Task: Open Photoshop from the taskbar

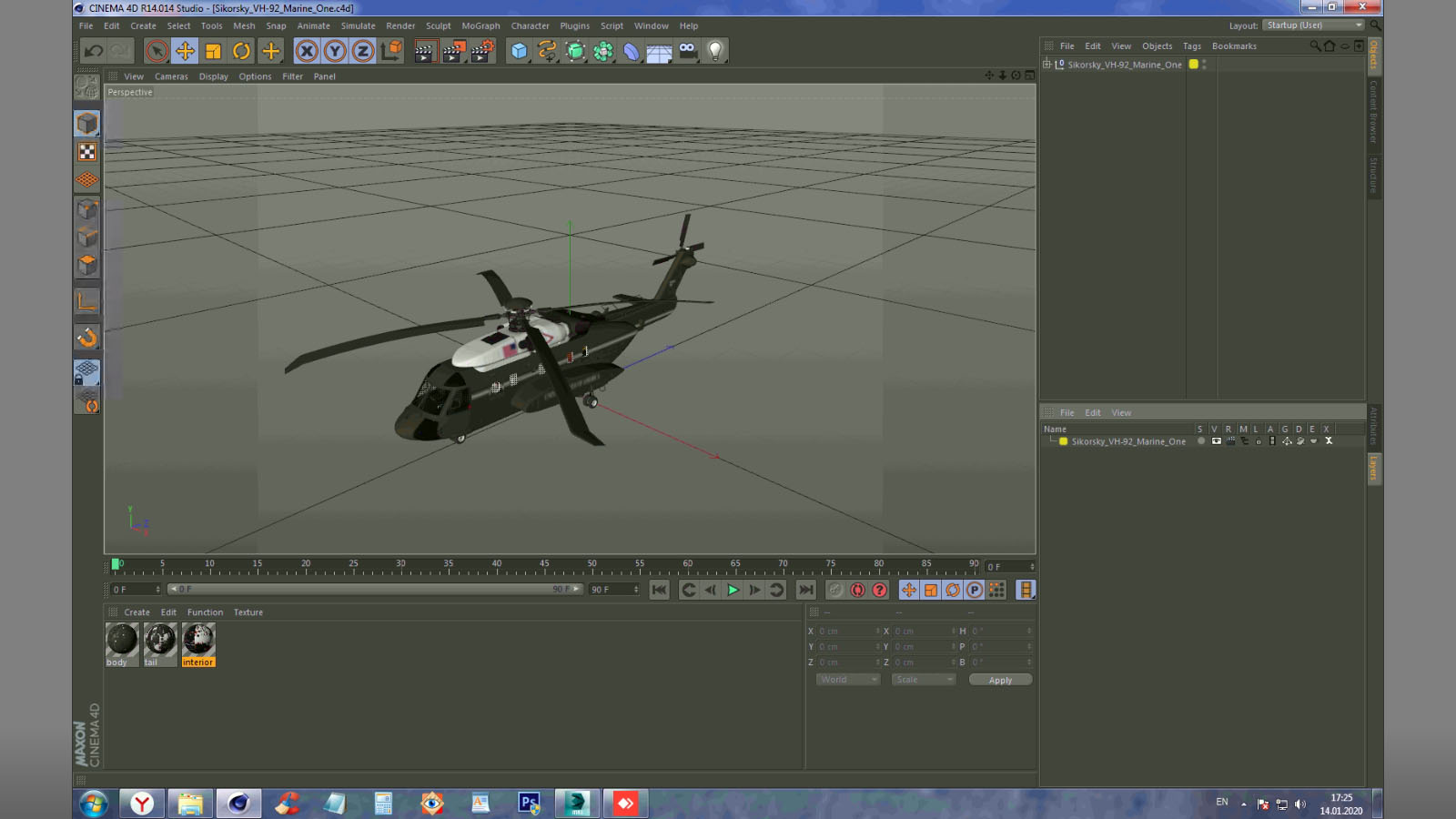Action: 528,803
